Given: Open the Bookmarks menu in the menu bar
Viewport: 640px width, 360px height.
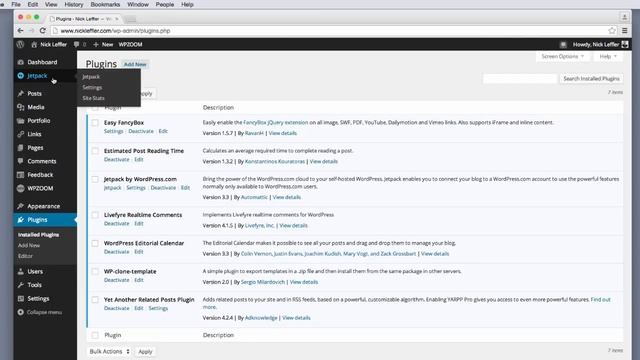Looking at the screenshot, I should [105, 4].
